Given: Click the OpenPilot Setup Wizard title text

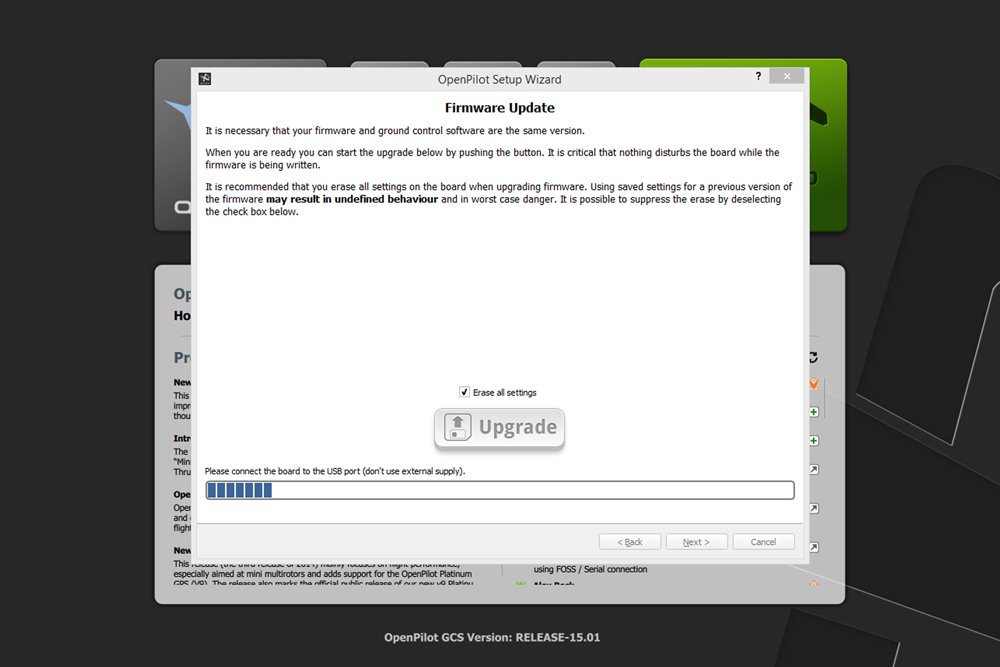Looking at the screenshot, I should pos(499,80).
